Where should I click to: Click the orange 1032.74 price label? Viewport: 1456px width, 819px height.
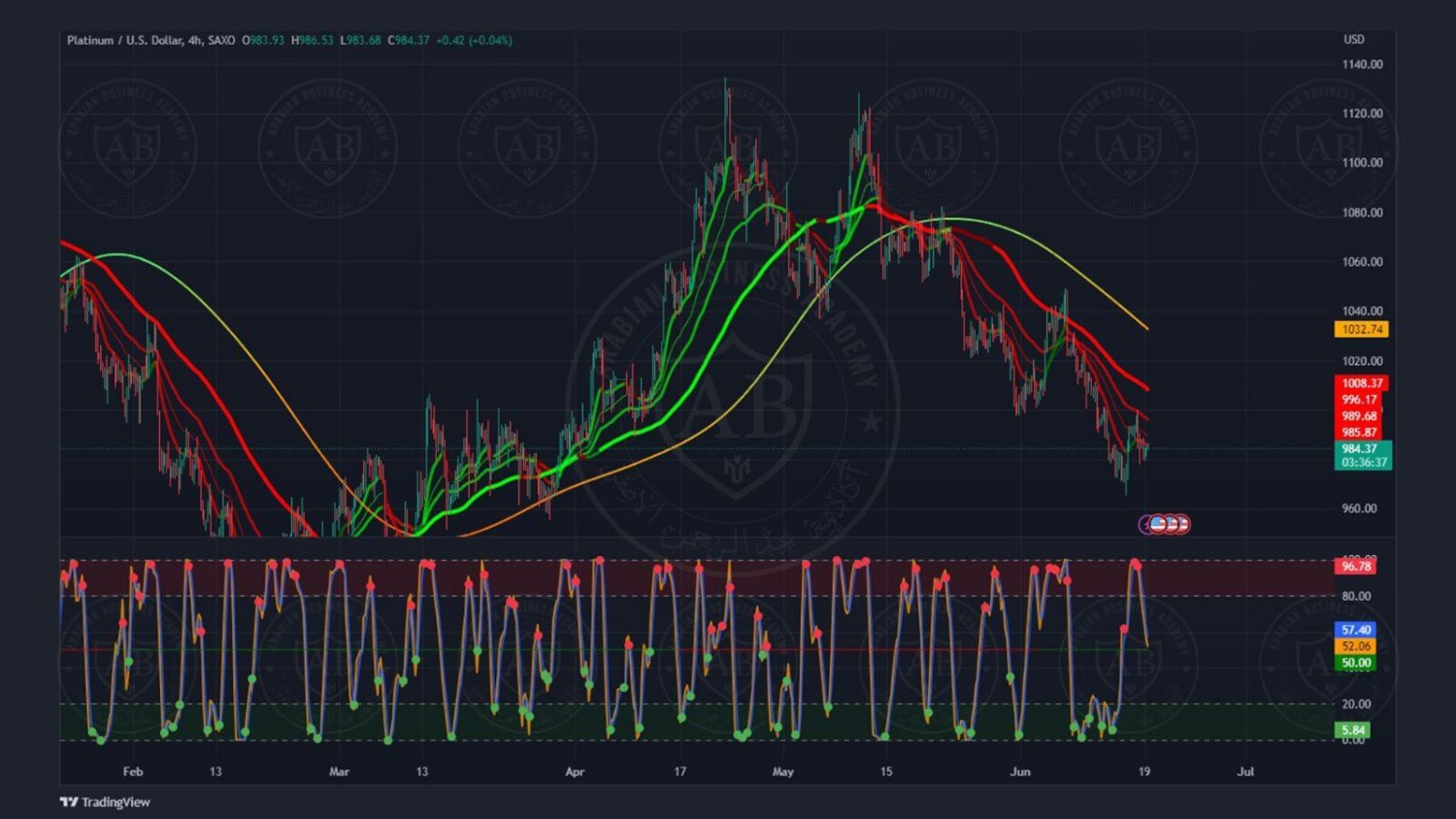[1361, 330]
